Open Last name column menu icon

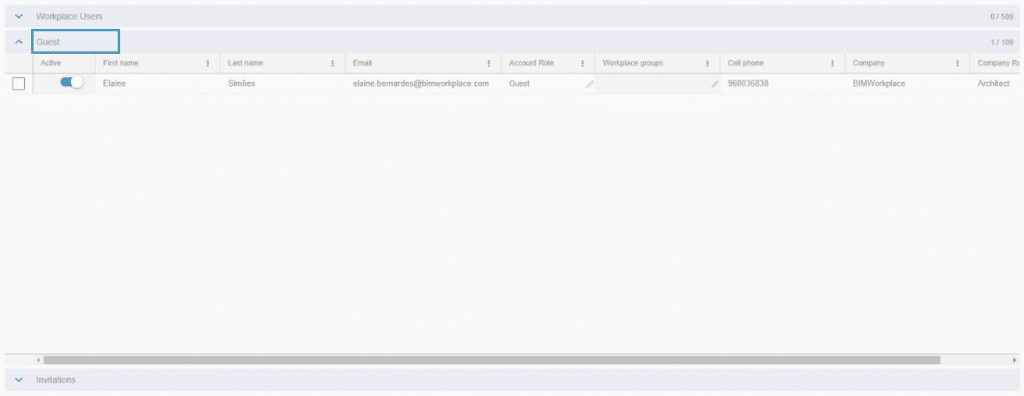(x=332, y=63)
